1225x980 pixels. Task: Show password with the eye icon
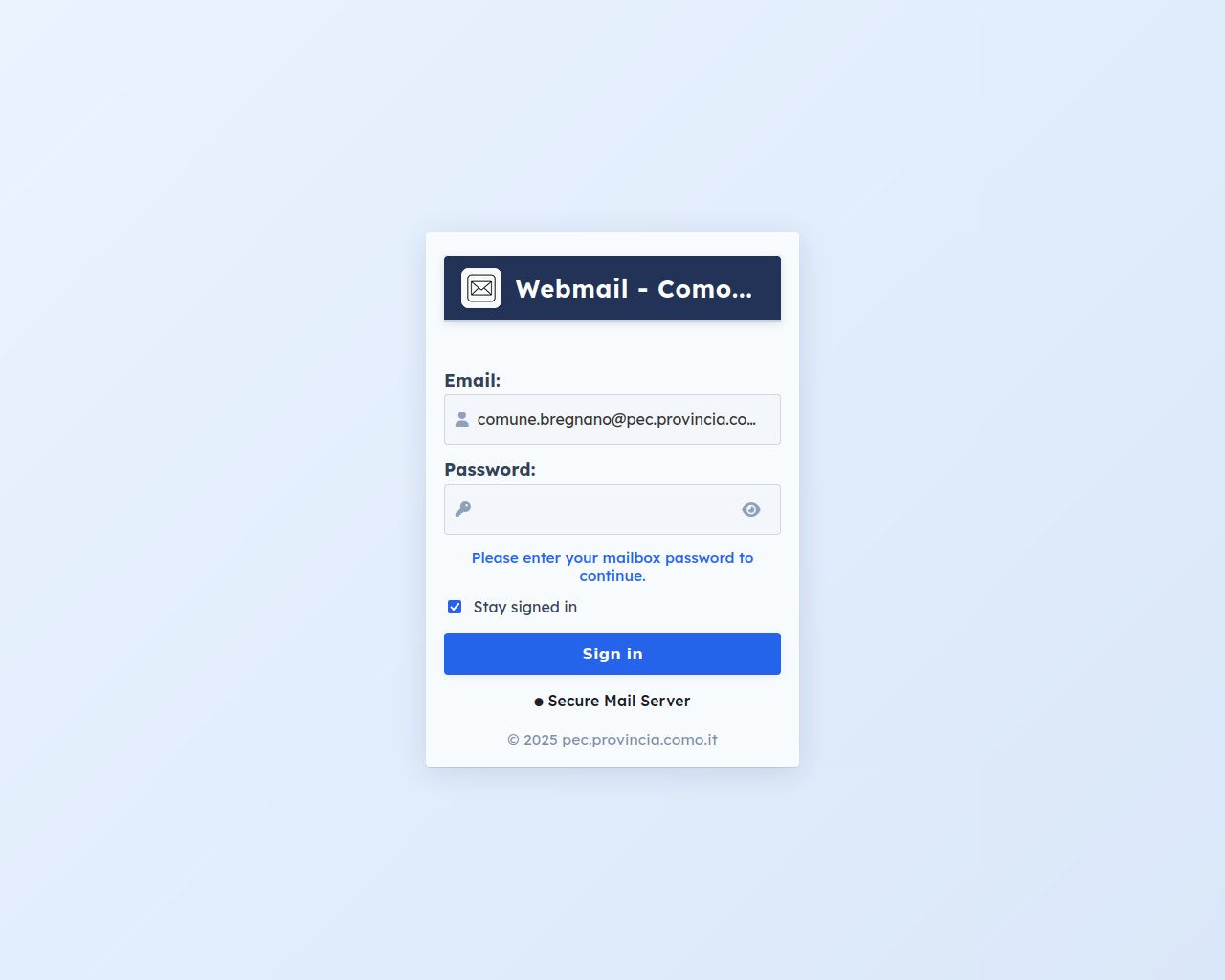click(751, 510)
